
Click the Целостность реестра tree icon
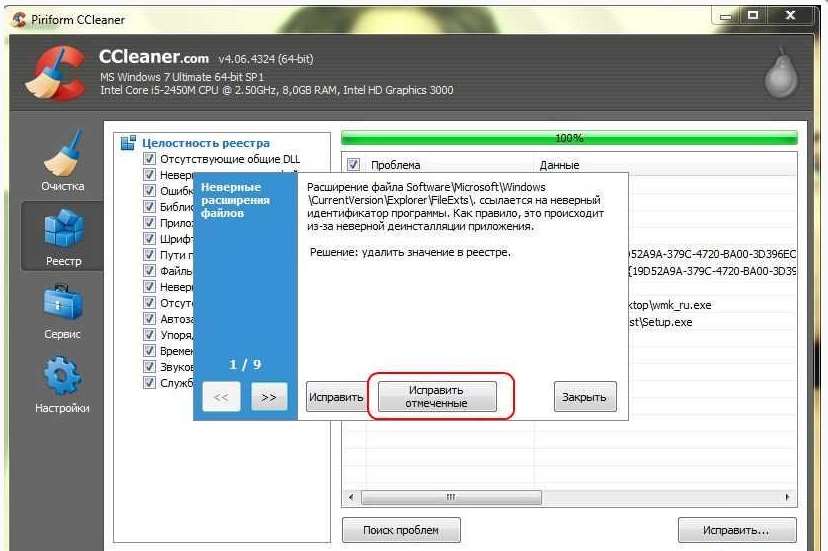coord(128,143)
